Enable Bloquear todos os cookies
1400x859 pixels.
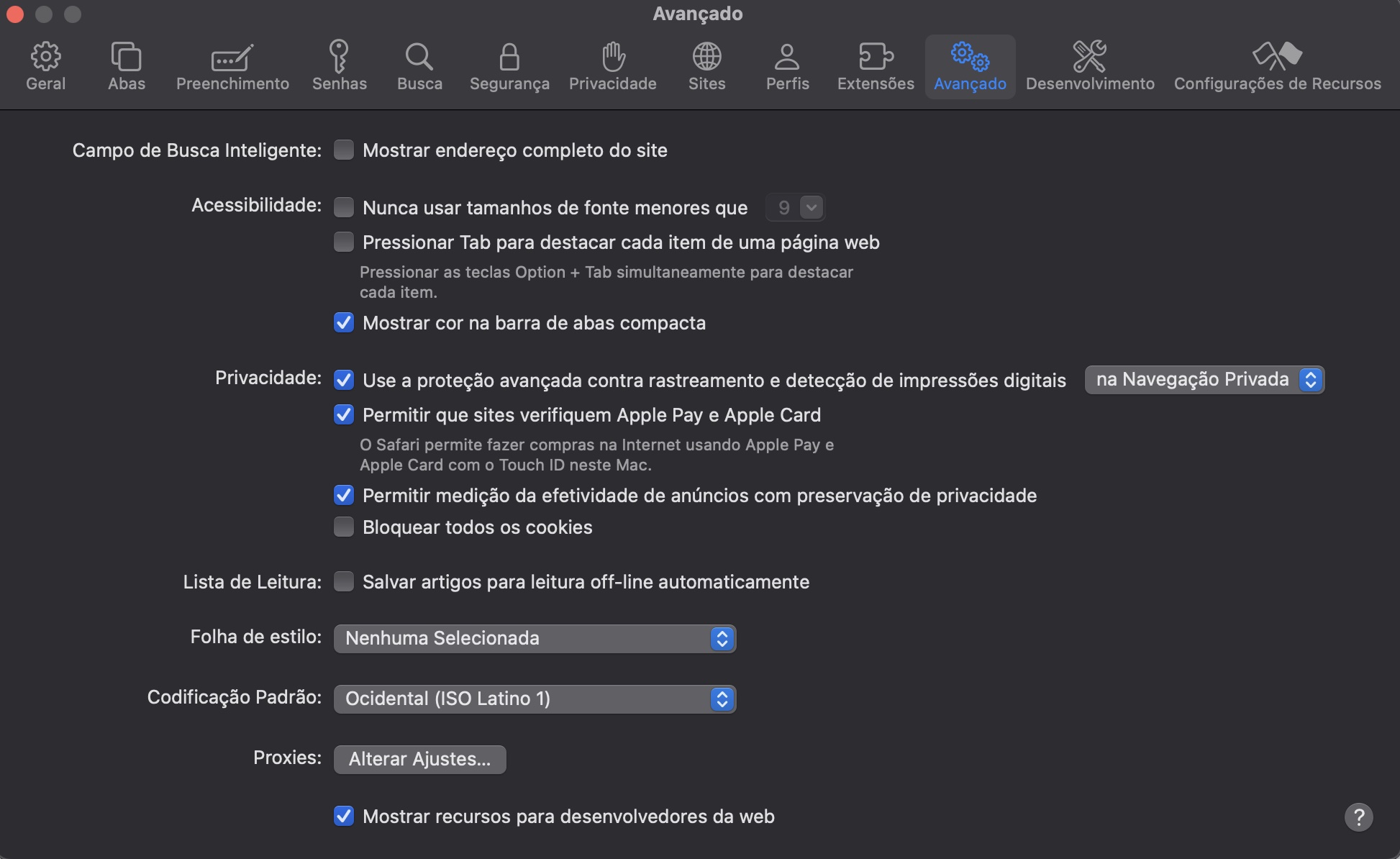[x=344, y=527]
